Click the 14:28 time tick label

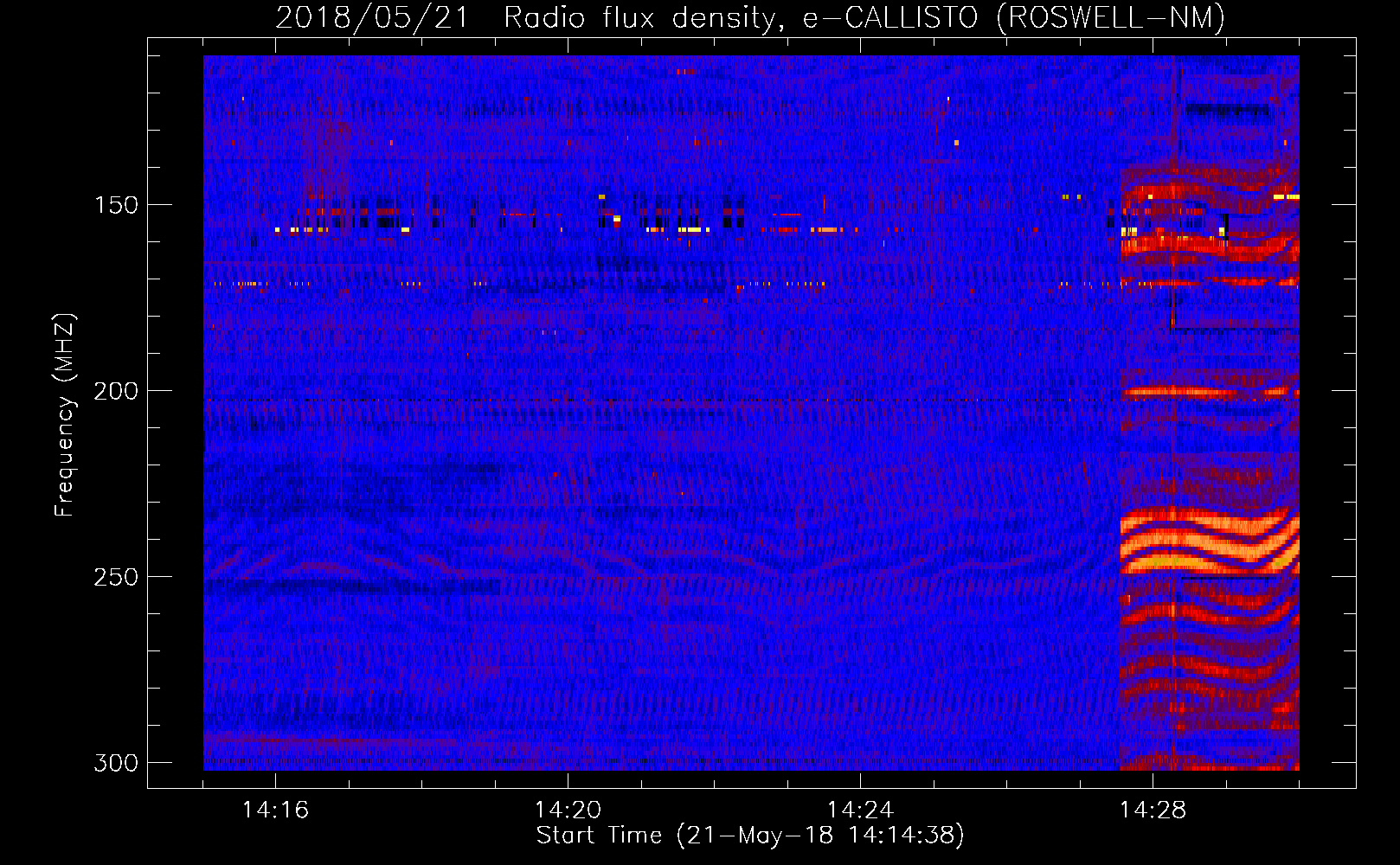point(1153,810)
